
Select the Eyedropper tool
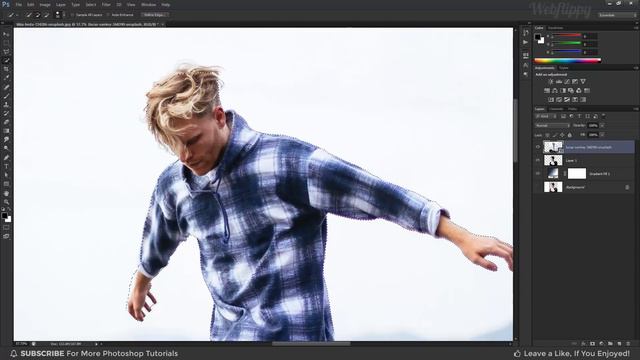click(6, 78)
